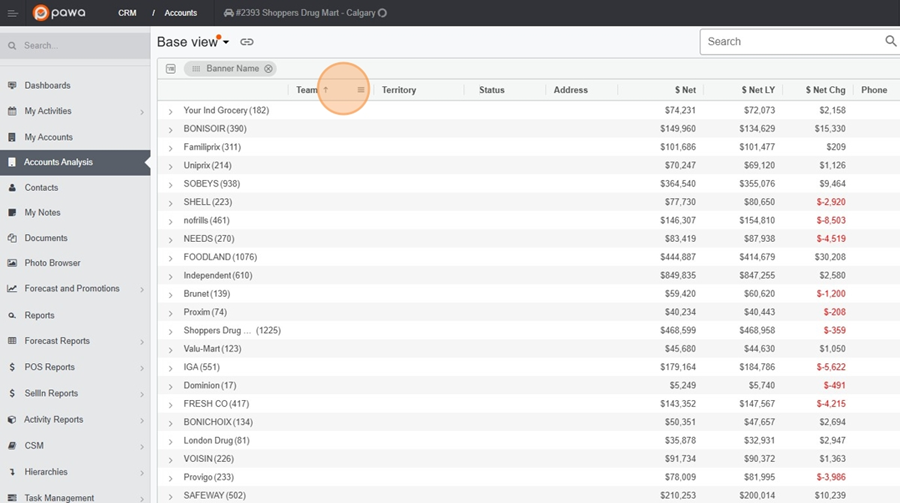Click the Accounts breadcrumb link
900x503 pixels.
point(181,13)
